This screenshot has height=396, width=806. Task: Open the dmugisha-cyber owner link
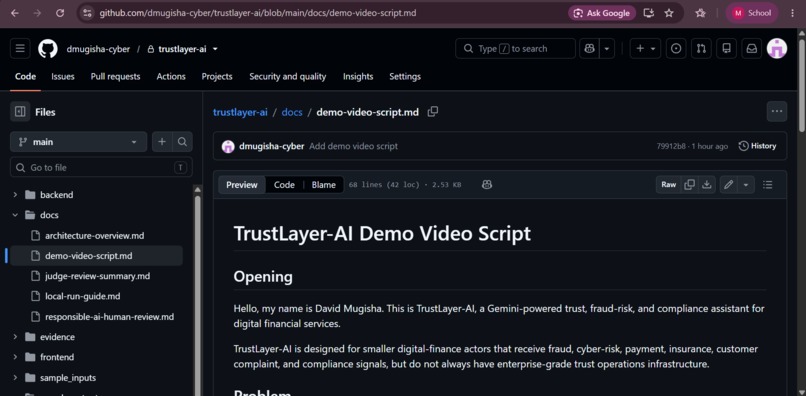point(98,49)
